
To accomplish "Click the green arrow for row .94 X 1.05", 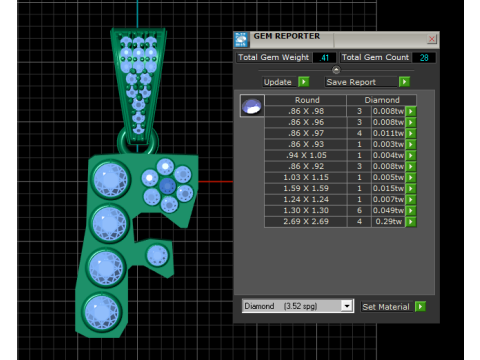I will tap(411, 155).
